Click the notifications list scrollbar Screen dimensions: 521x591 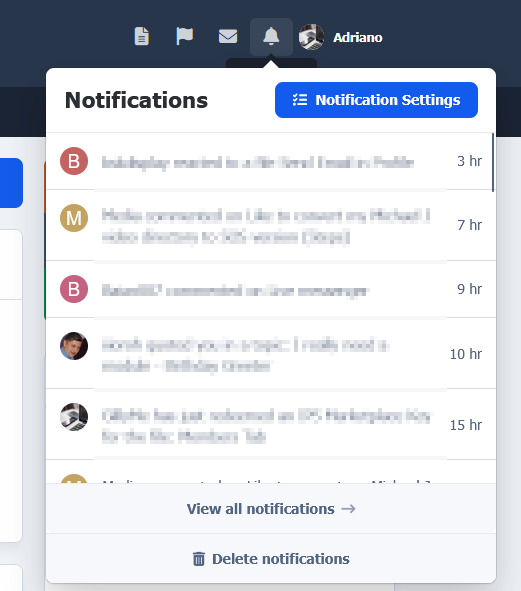tap(493, 162)
